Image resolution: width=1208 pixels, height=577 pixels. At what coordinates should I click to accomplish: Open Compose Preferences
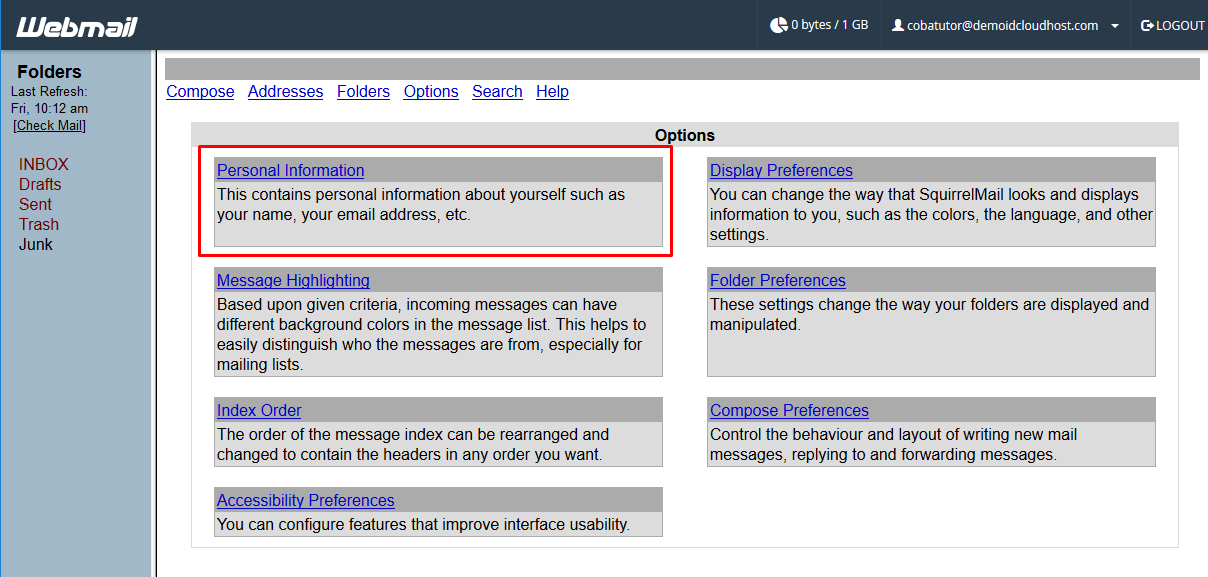click(x=789, y=410)
